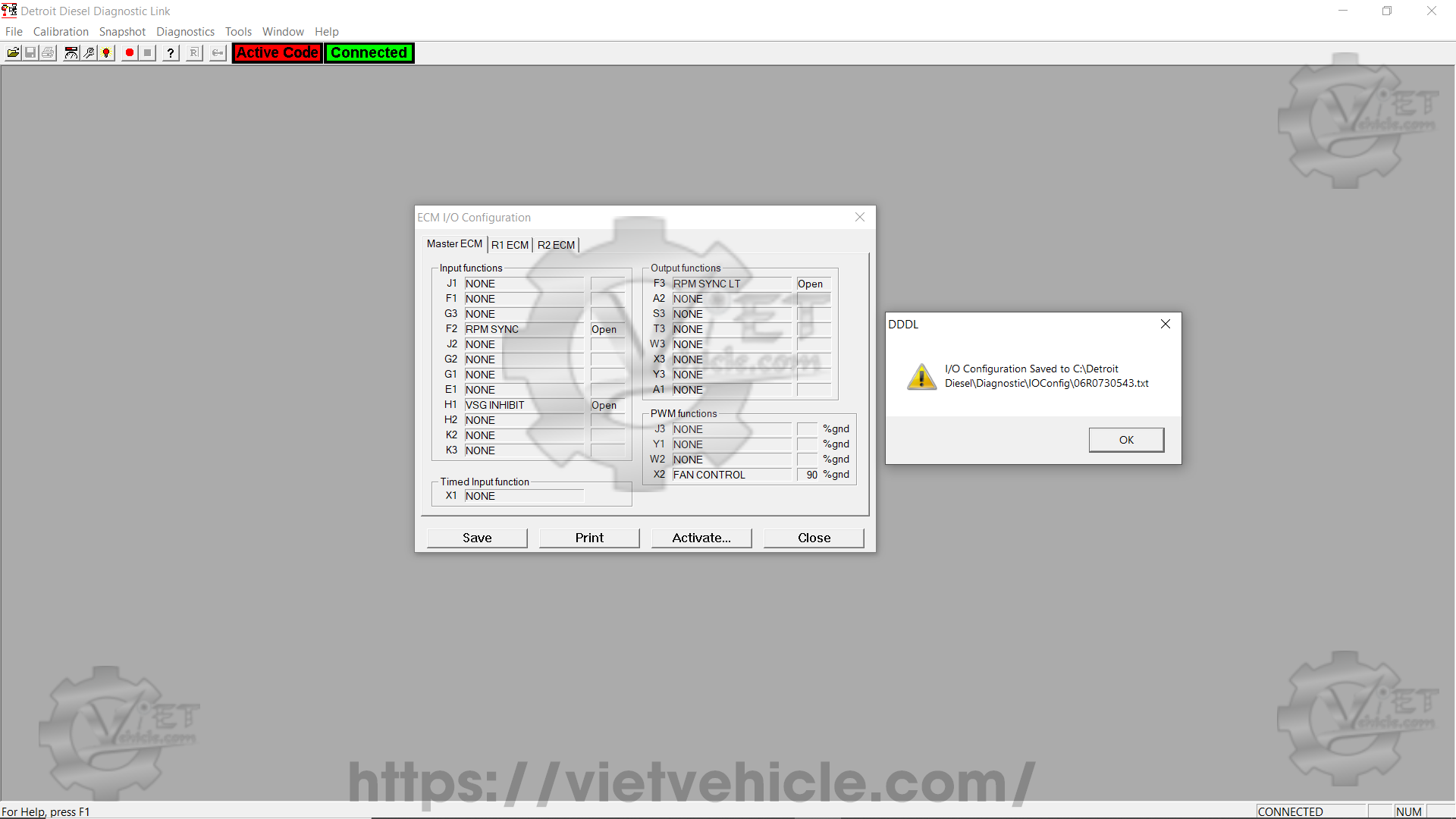
Task: Click the red record snapshot icon
Action: pos(130,52)
